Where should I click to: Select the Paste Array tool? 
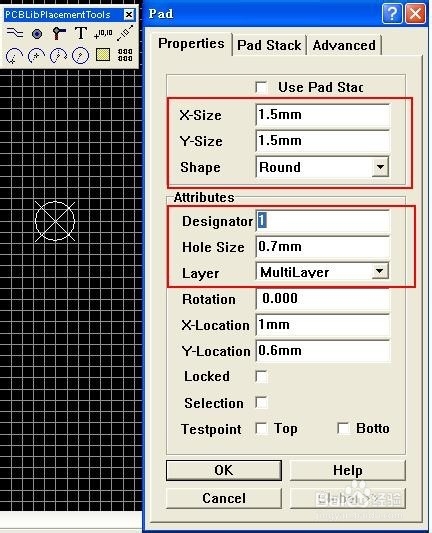tap(125, 55)
